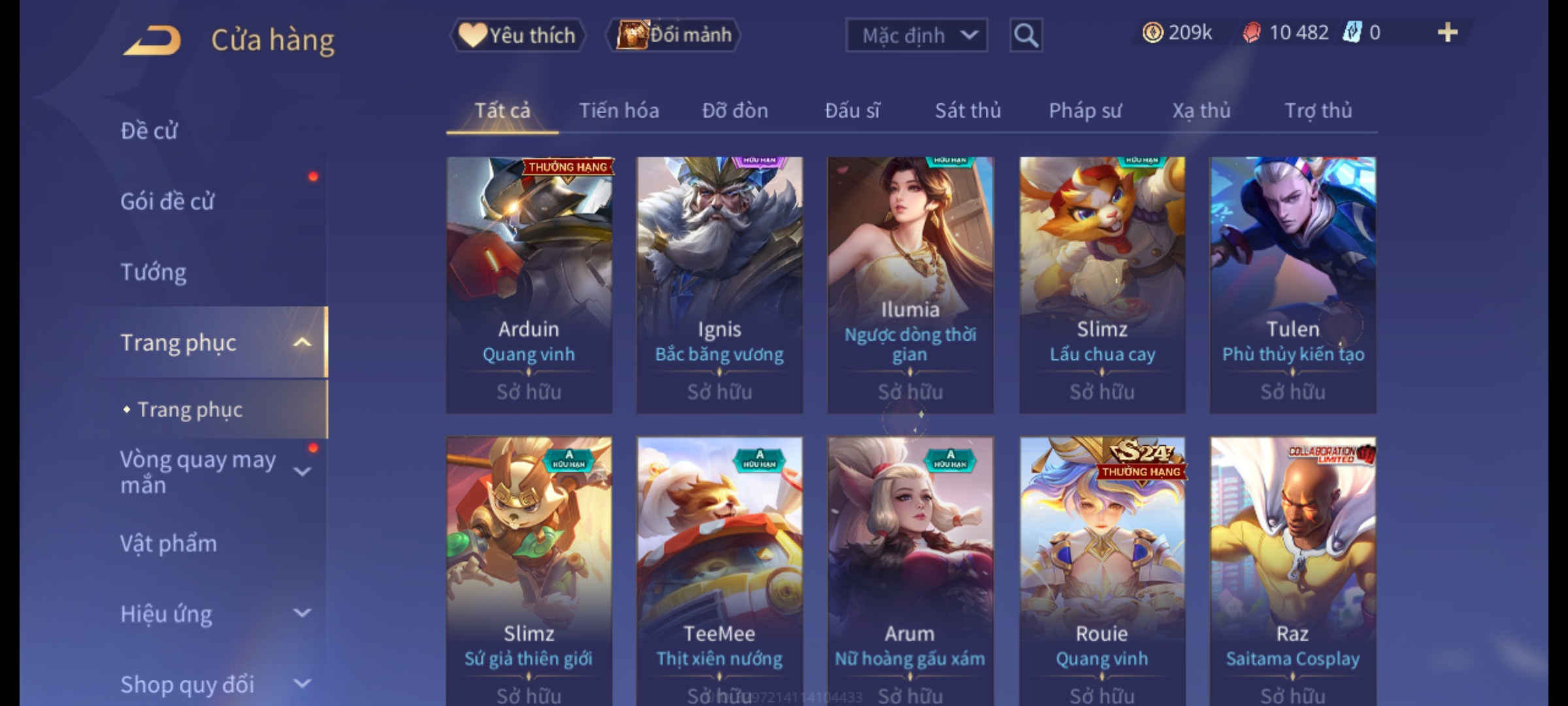Image resolution: width=1568 pixels, height=706 pixels.
Task: Switch to the Tiến hóa tab
Action: click(x=619, y=110)
